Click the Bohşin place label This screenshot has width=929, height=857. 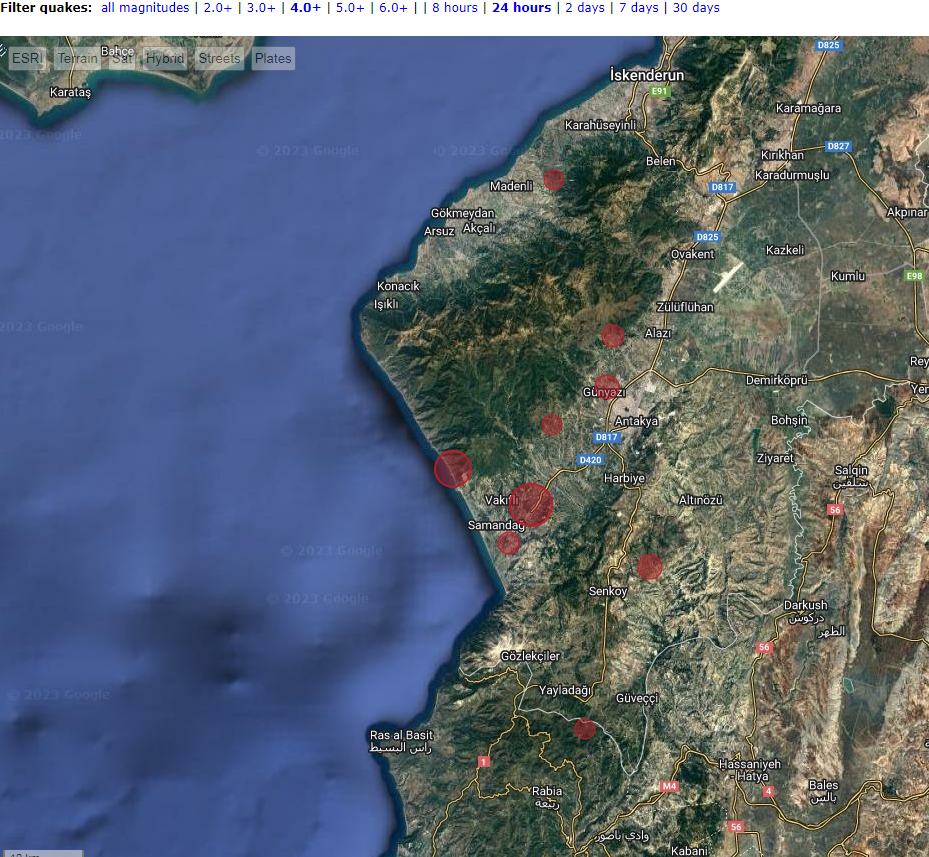point(789,420)
